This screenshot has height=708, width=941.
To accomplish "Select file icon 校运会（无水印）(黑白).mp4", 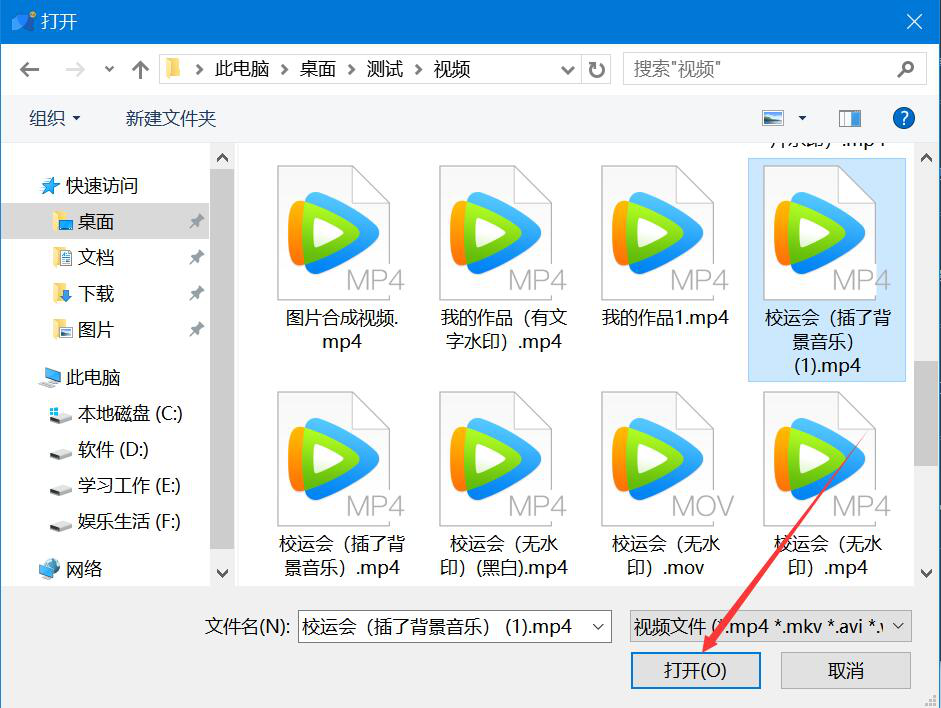I will pyautogui.click(x=503, y=459).
